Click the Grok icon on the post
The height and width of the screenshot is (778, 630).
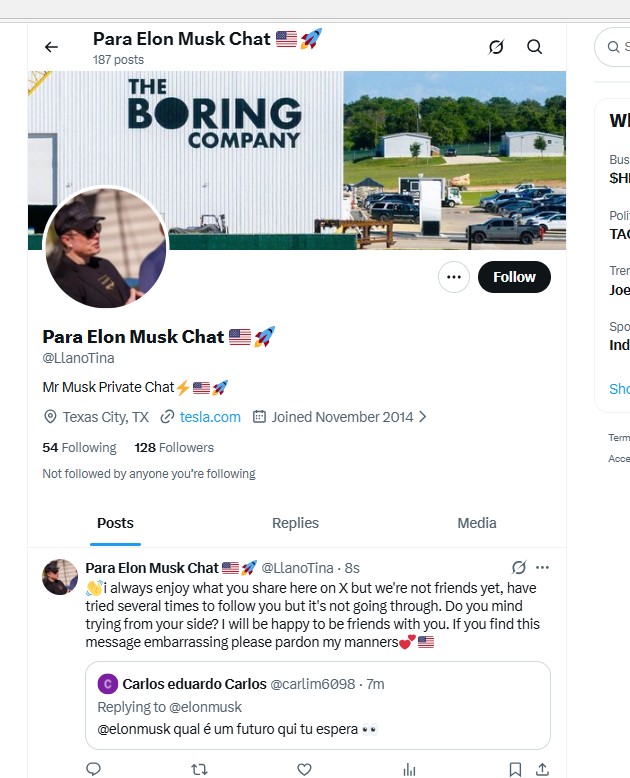[x=518, y=567]
